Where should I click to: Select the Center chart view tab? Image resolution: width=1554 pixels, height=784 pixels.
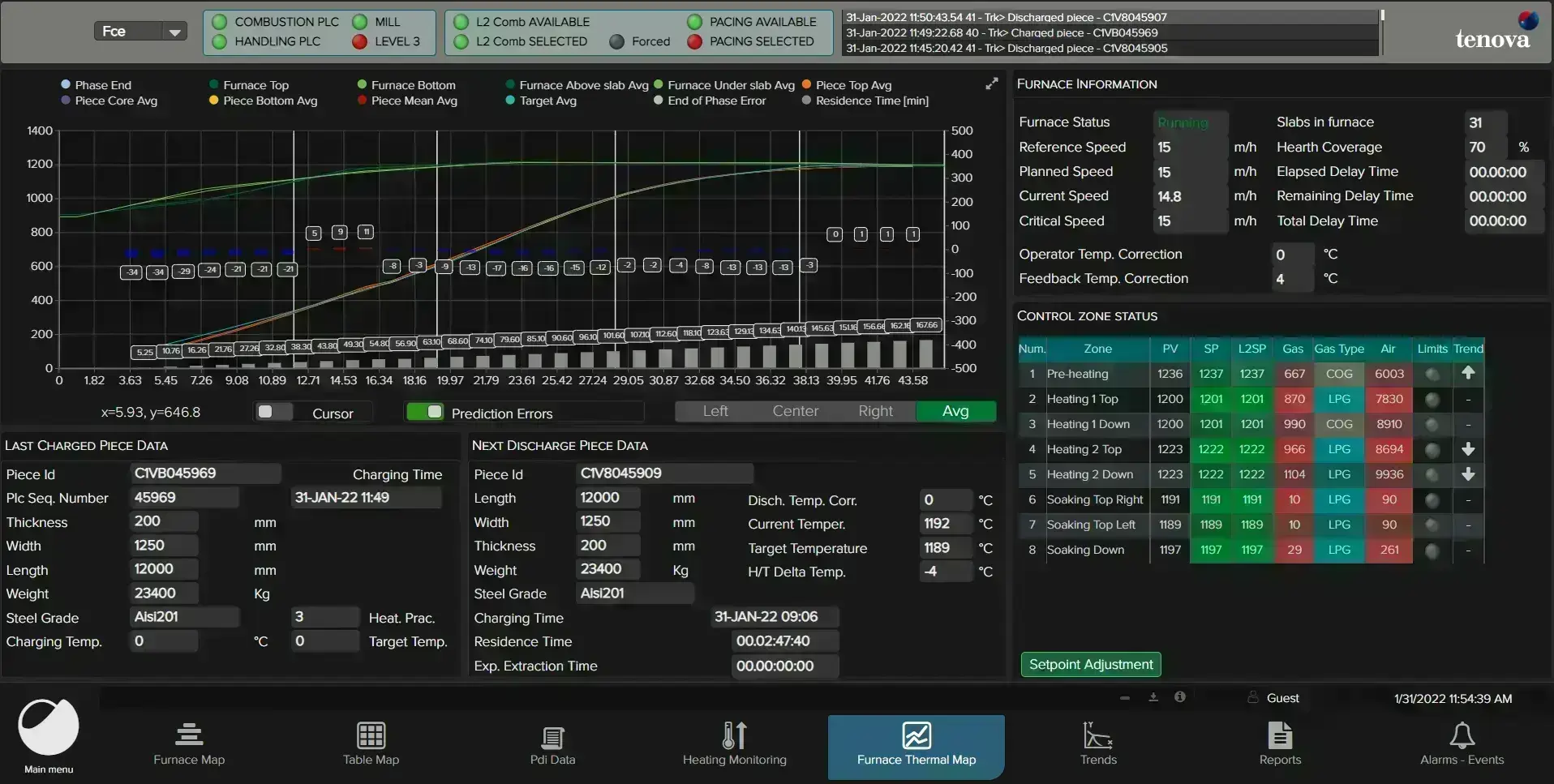(796, 411)
